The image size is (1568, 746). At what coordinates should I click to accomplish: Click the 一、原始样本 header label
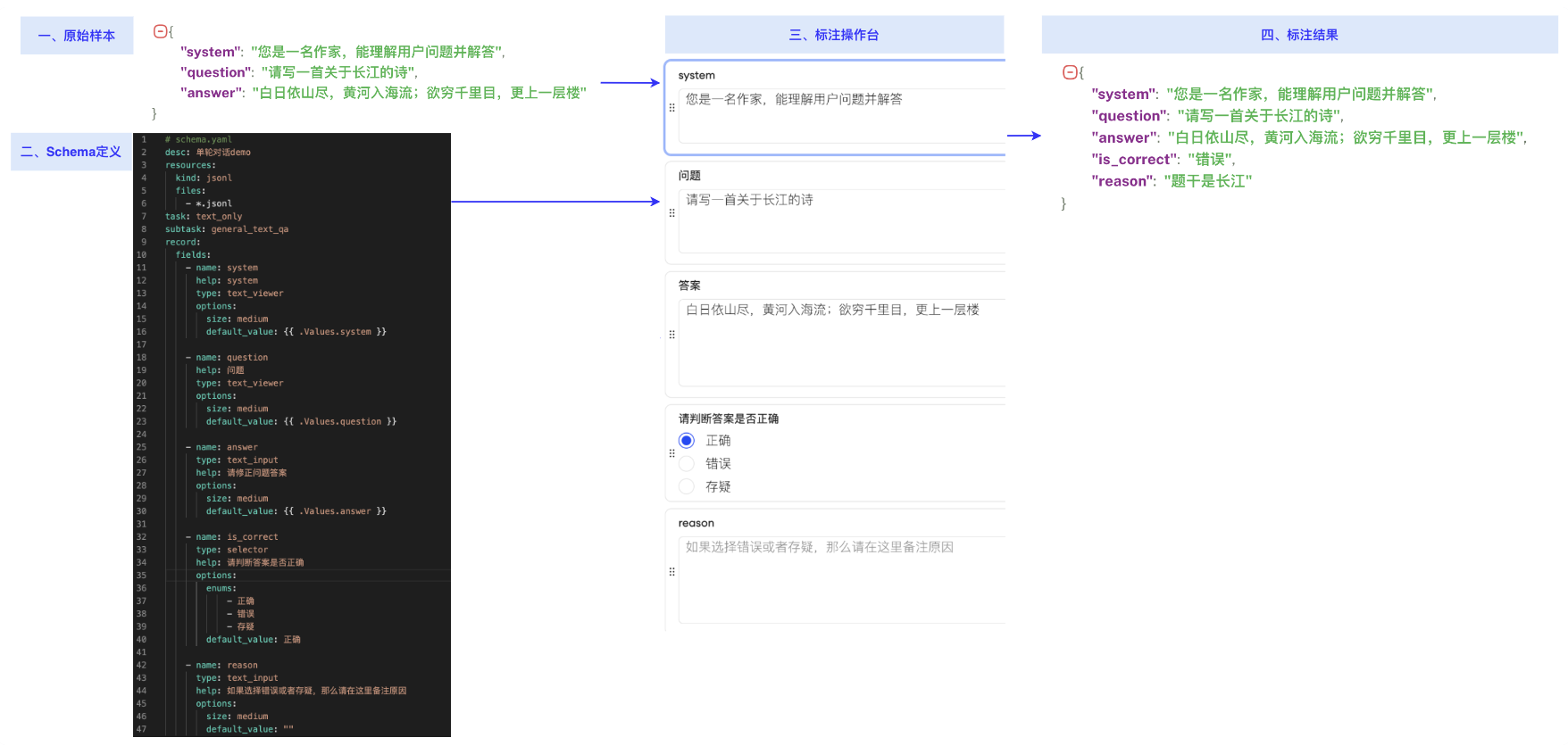pyautogui.click(x=77, y=36)
